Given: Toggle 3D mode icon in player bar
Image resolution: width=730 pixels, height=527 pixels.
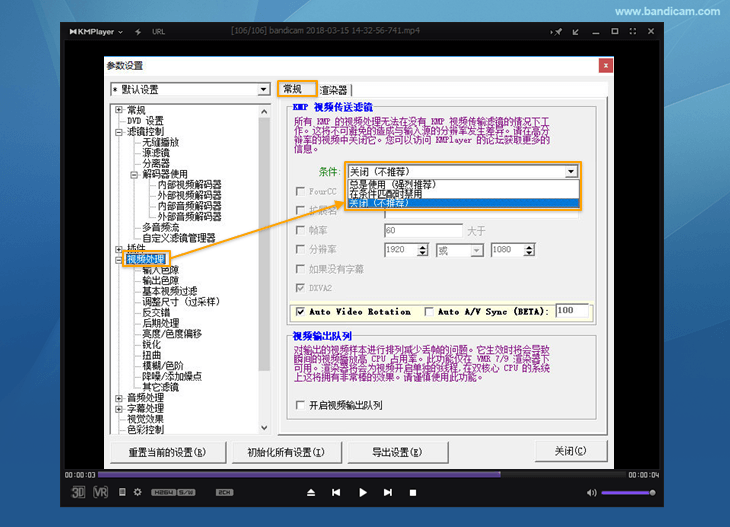Looking at the screenshot, I should 78,492.
